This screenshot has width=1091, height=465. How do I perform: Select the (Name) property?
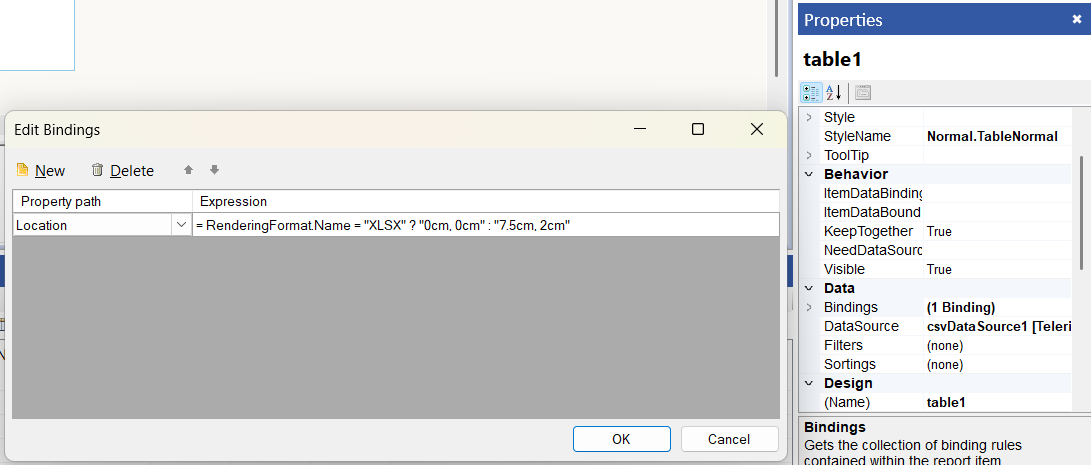click(847, 402)
